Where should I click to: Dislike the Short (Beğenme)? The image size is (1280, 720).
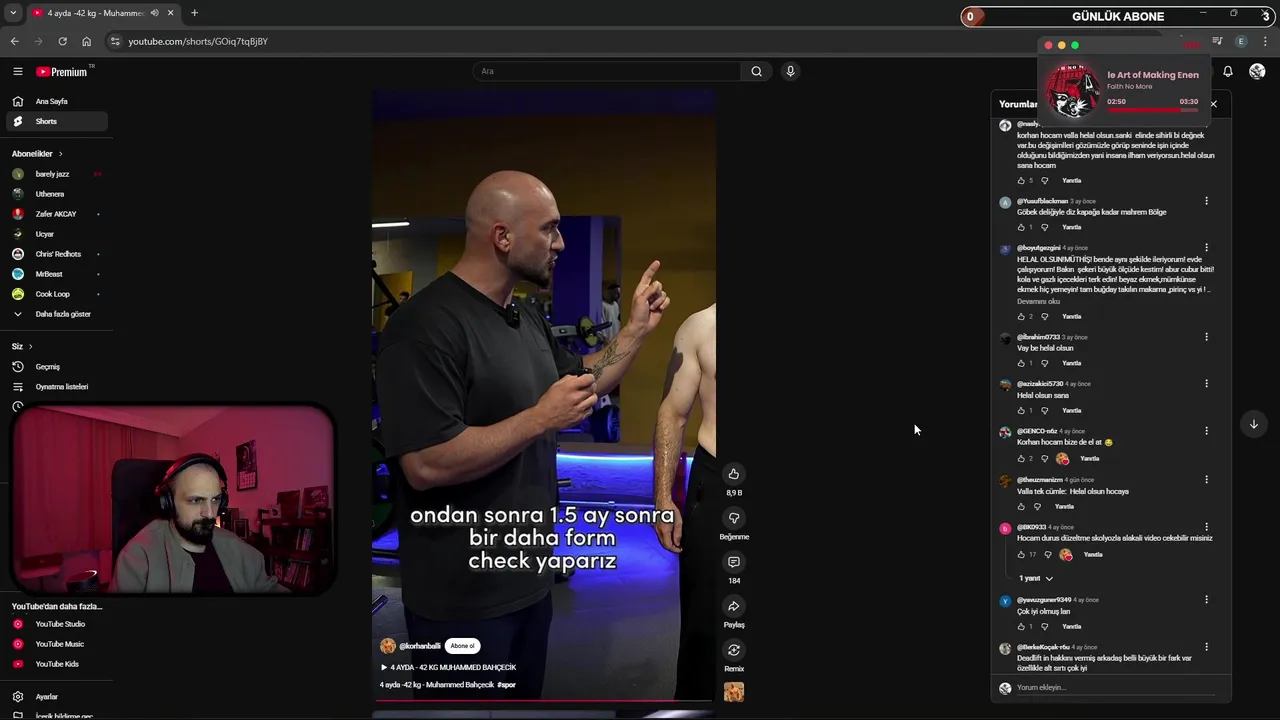734,518
